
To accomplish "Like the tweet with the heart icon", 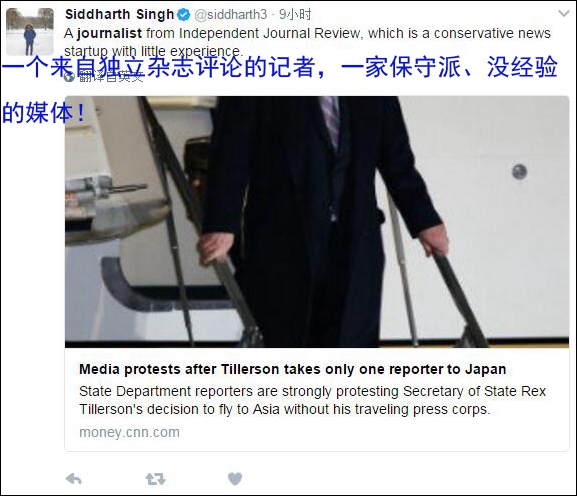I will [235, 479].
